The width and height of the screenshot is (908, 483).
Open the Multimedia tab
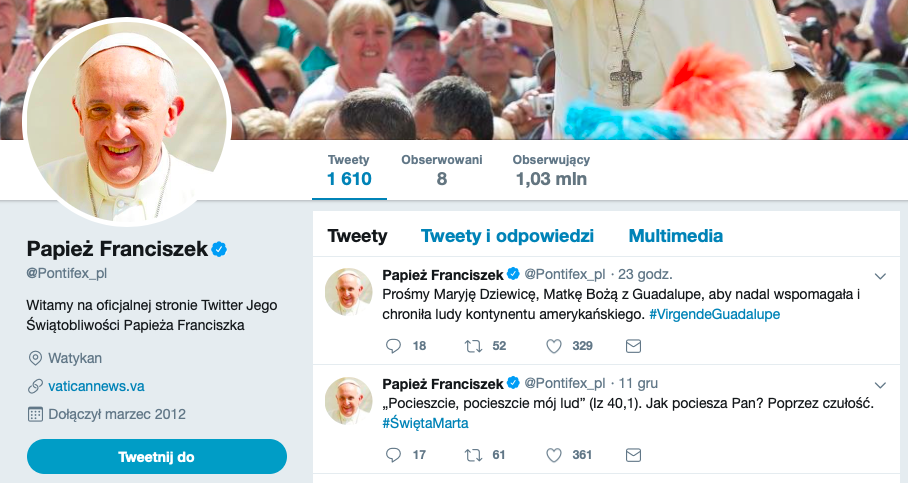tap(675, 236)
